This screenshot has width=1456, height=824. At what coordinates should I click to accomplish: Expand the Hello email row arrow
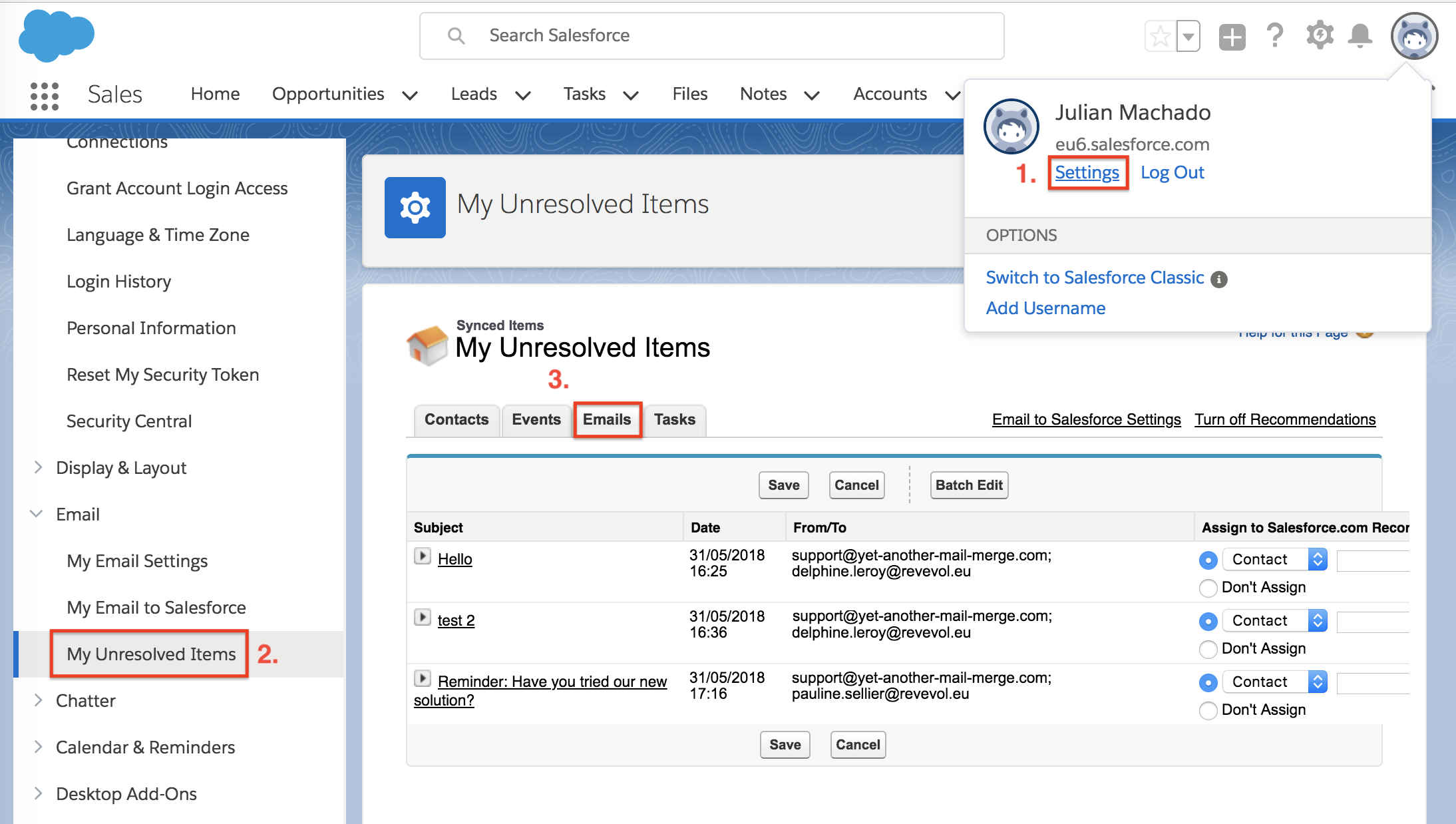pyautogui.click(x=422, y=556)
